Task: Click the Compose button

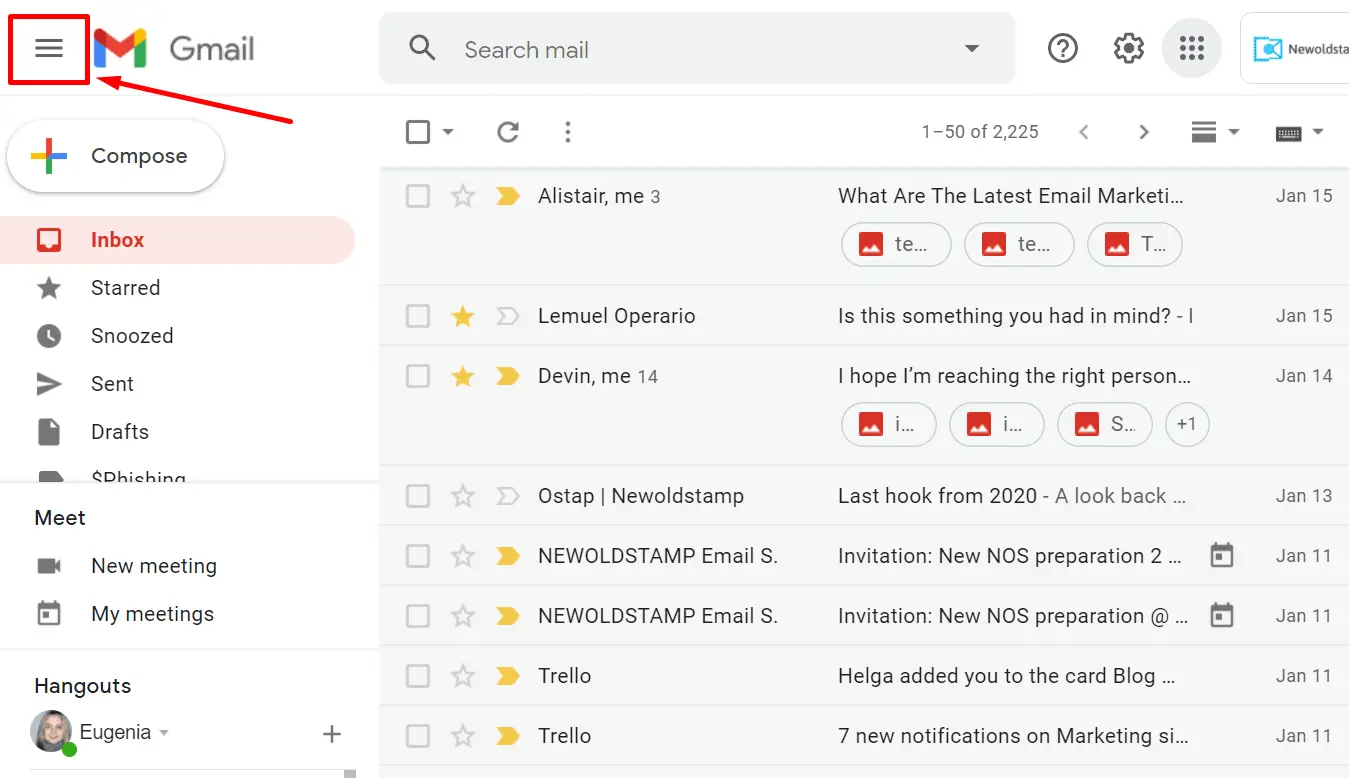Action: click(115, 156)
